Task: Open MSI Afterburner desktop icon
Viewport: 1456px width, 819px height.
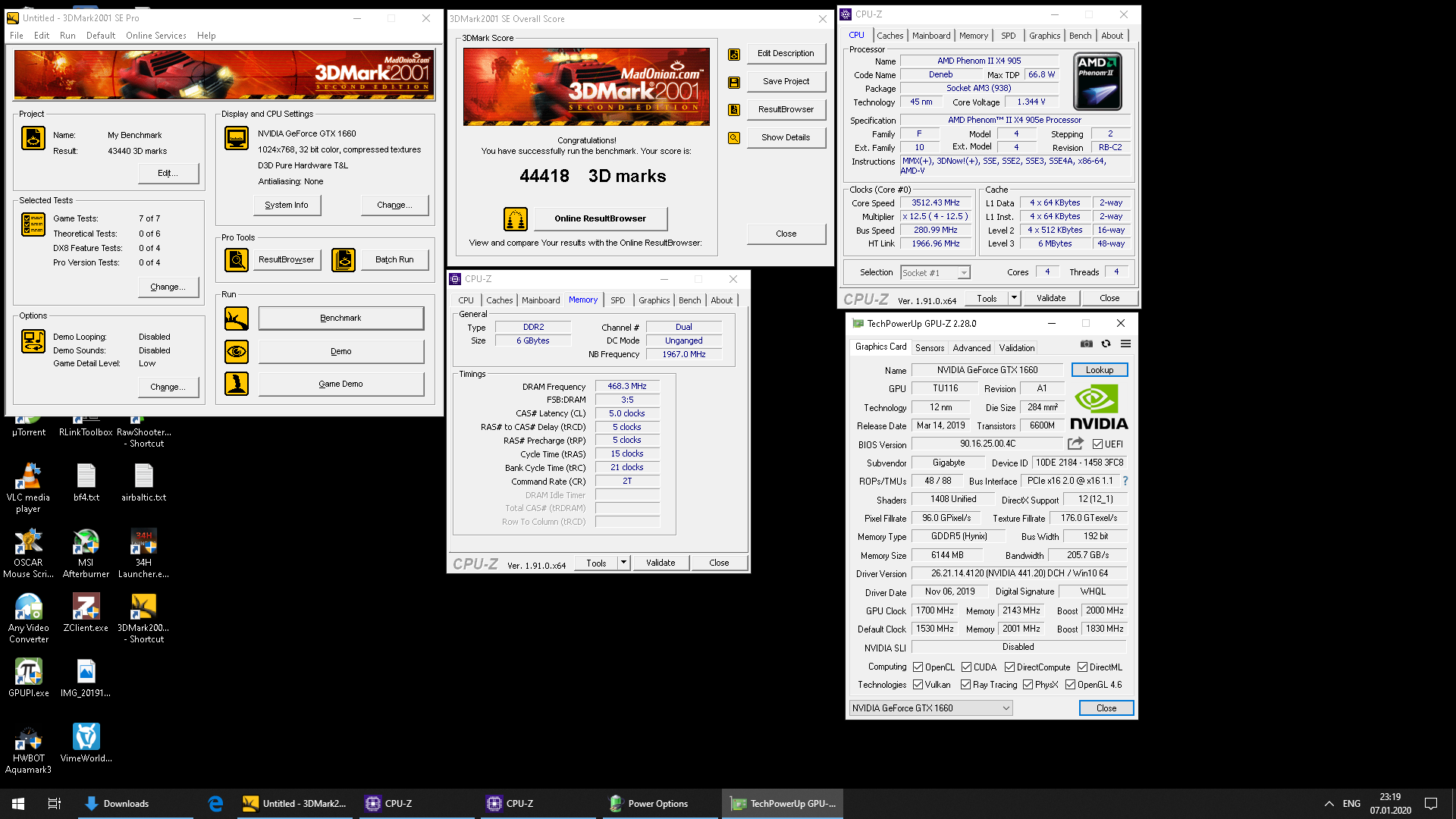Action: pos(86,554)
